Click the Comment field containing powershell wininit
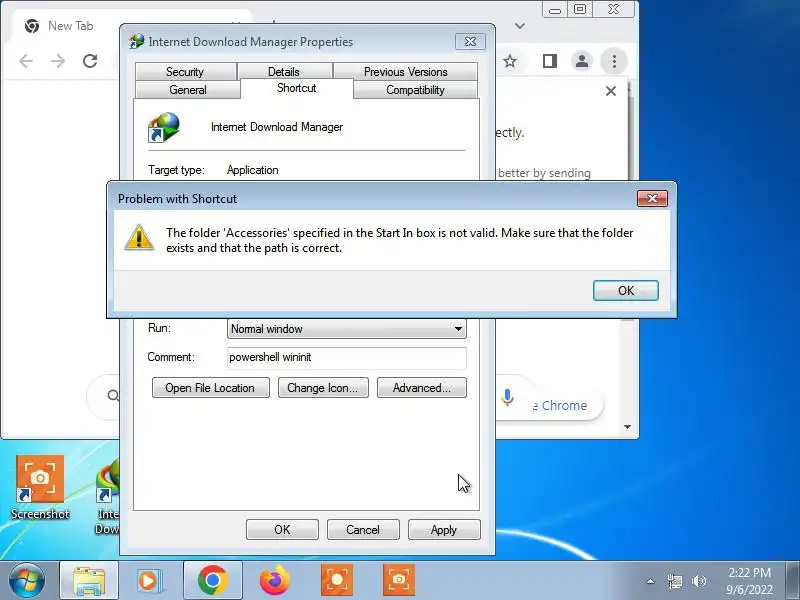 [x=346, y=357]
